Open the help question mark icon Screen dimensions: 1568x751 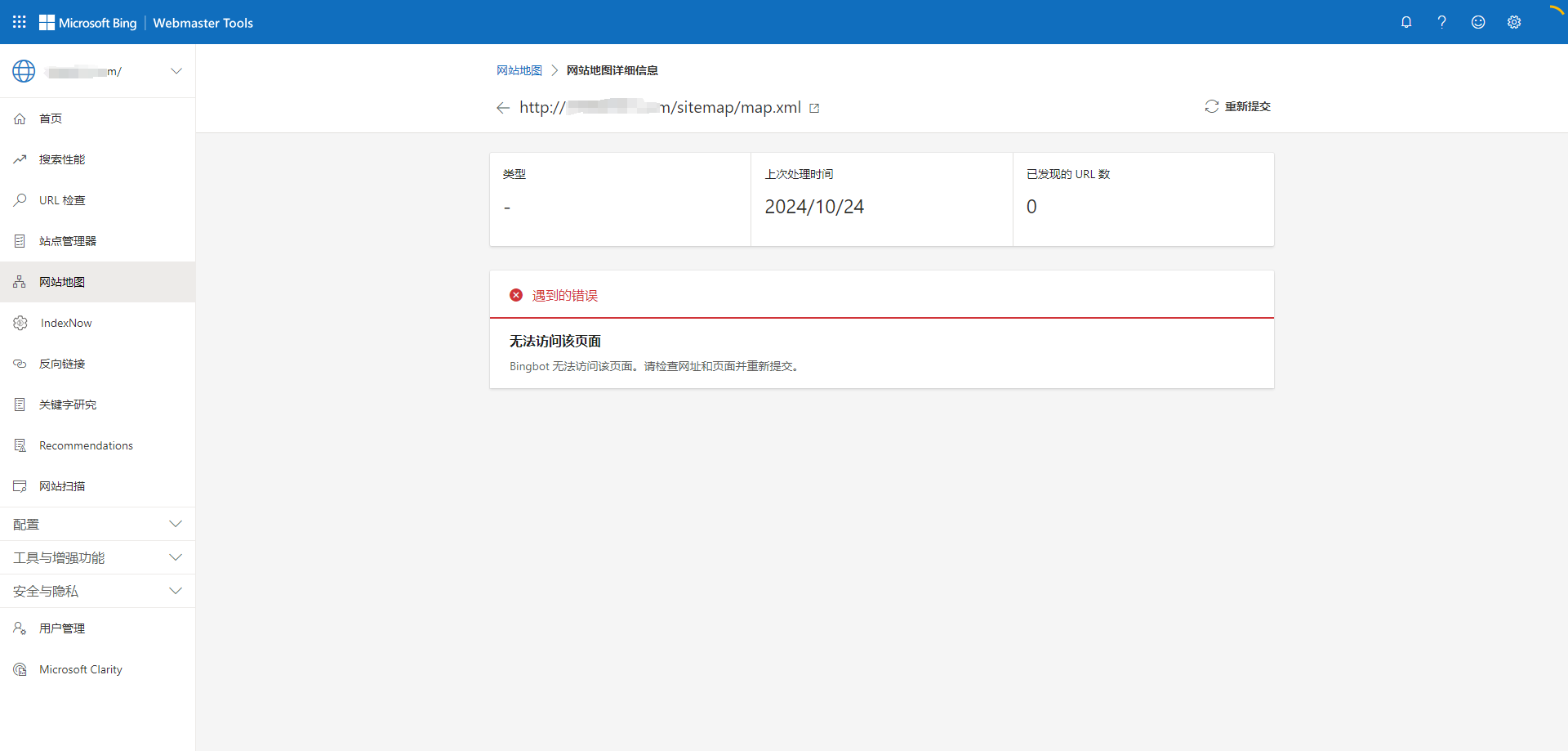tap(1442, 22)
